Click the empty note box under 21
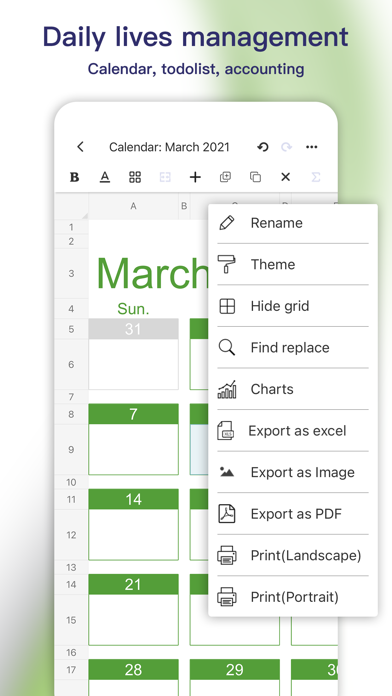392x696 pixels. [x=133, y=620]
